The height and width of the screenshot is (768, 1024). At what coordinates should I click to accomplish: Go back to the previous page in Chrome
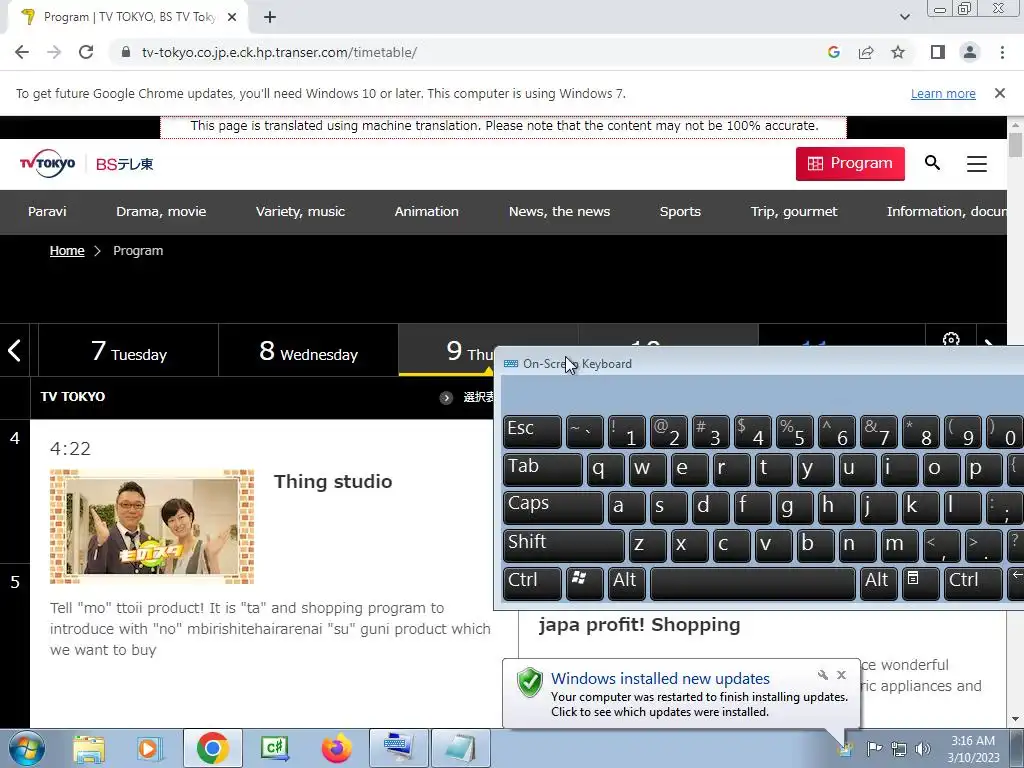(x=22, y=52)
